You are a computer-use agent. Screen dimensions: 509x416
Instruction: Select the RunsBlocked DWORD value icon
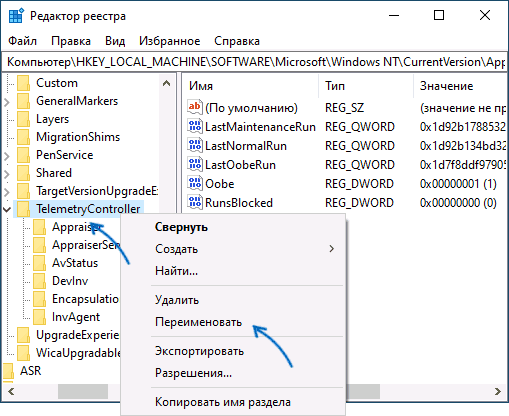195,202
